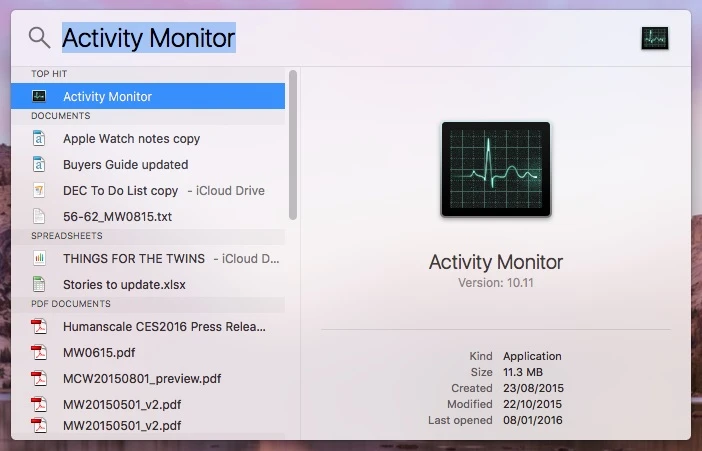Click the TOP HIT section header
The width and height of the screenshot is (702, 451).
point(49,74)
